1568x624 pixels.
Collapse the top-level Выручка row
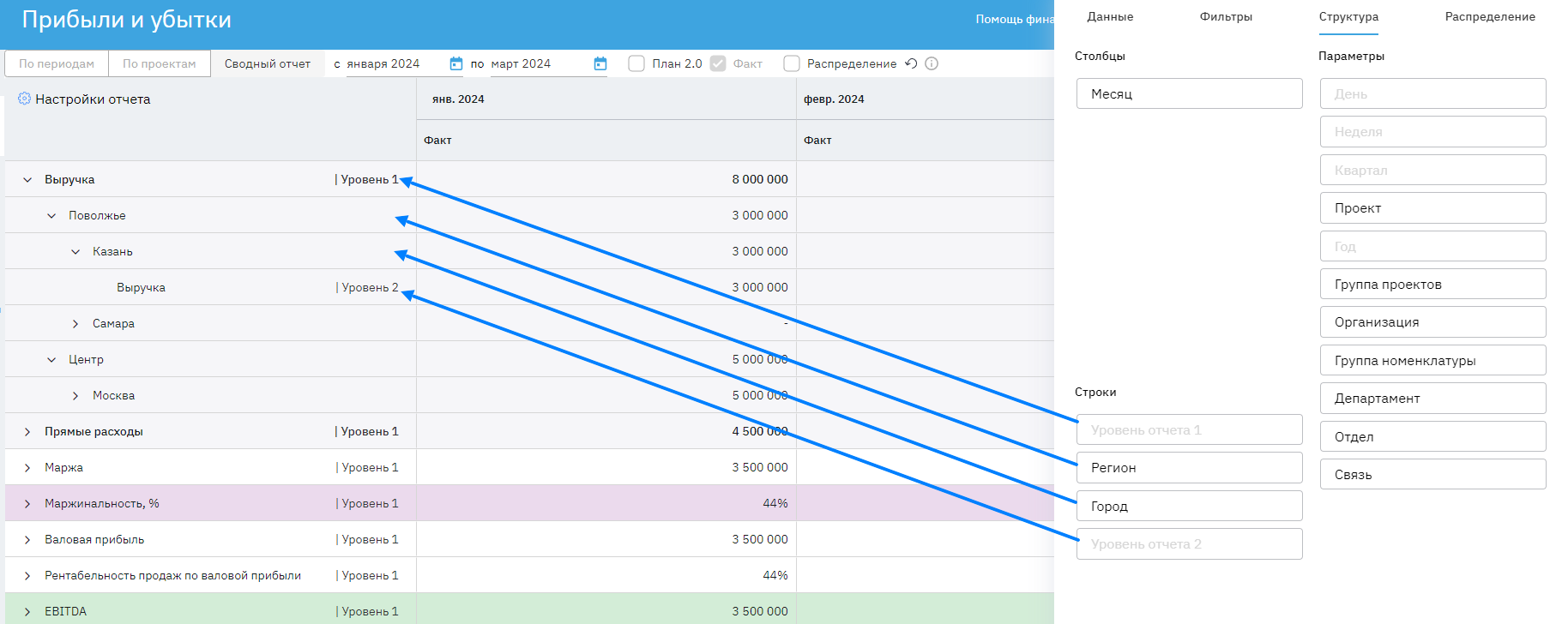coord(27,180)
